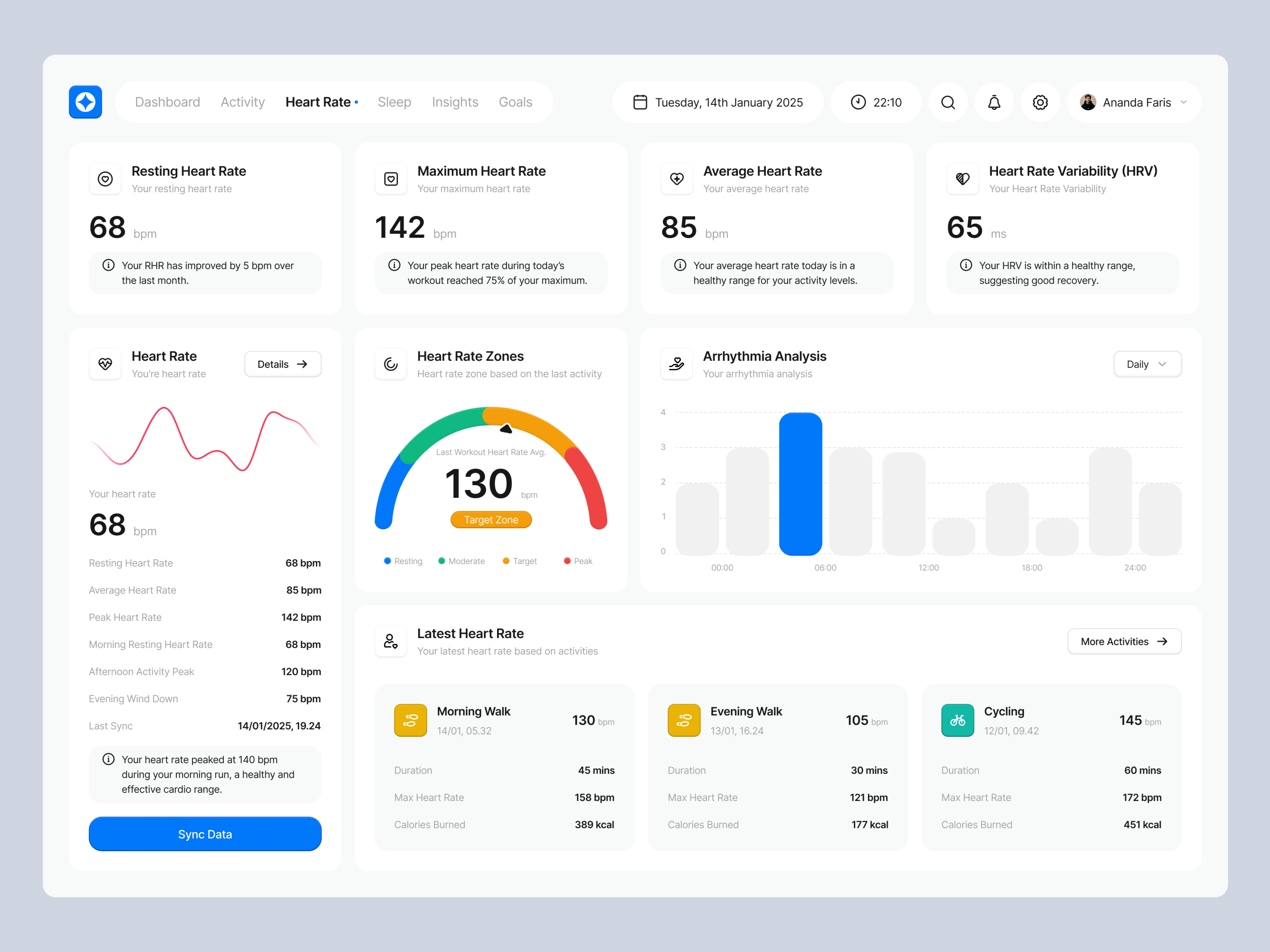Toggle the Resting legend under the gauge

(402, 561)
